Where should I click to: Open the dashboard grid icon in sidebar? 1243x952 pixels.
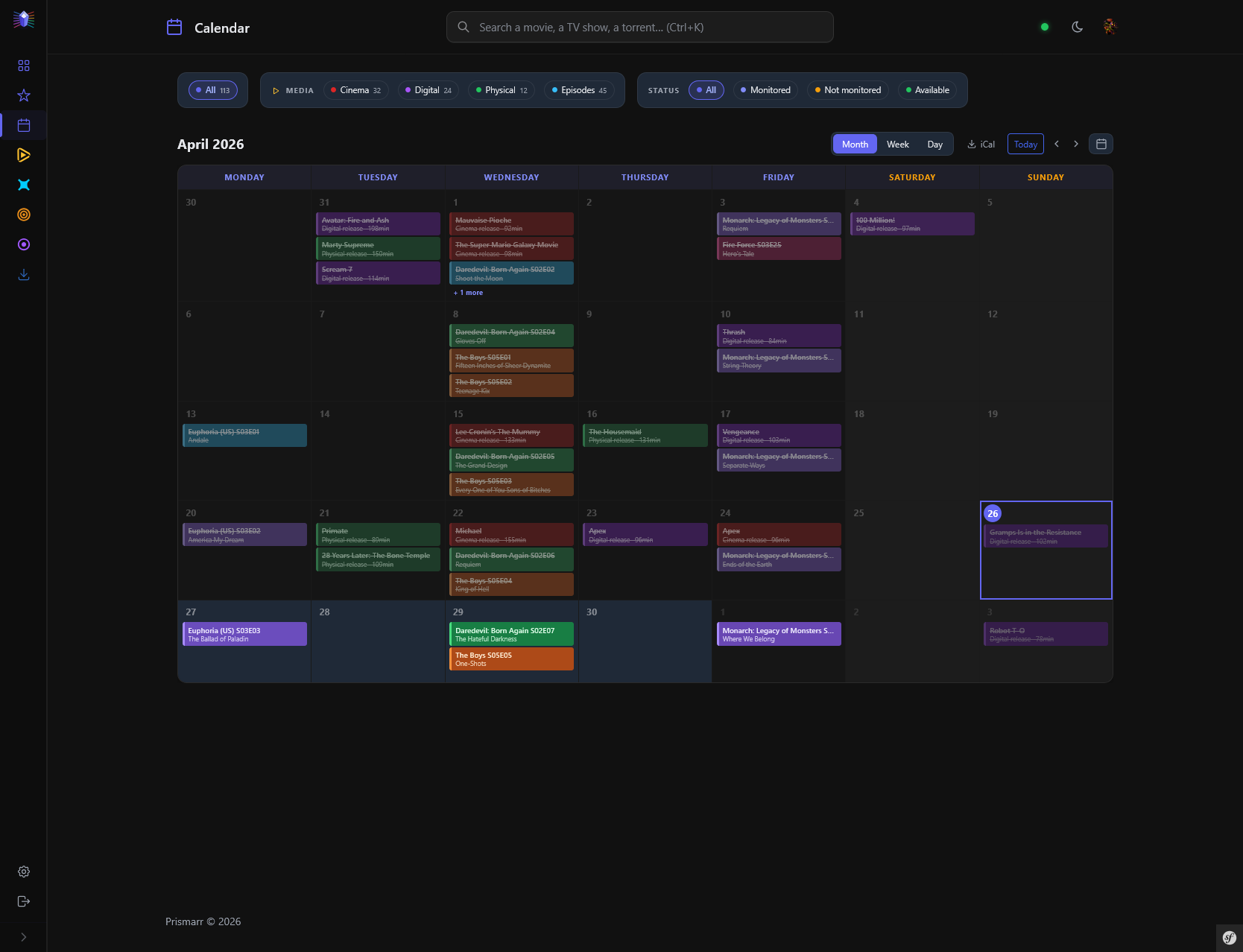pos(24,66)
